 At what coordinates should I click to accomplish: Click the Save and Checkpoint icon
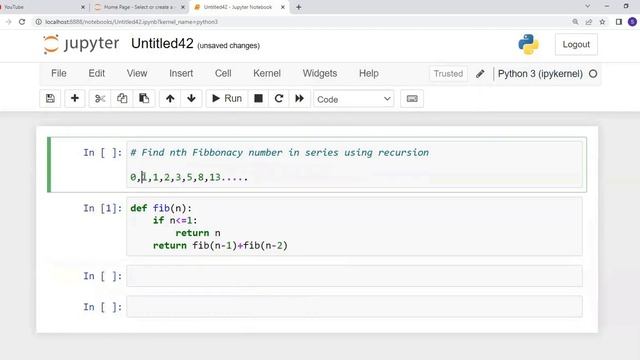tap(50, 98)
